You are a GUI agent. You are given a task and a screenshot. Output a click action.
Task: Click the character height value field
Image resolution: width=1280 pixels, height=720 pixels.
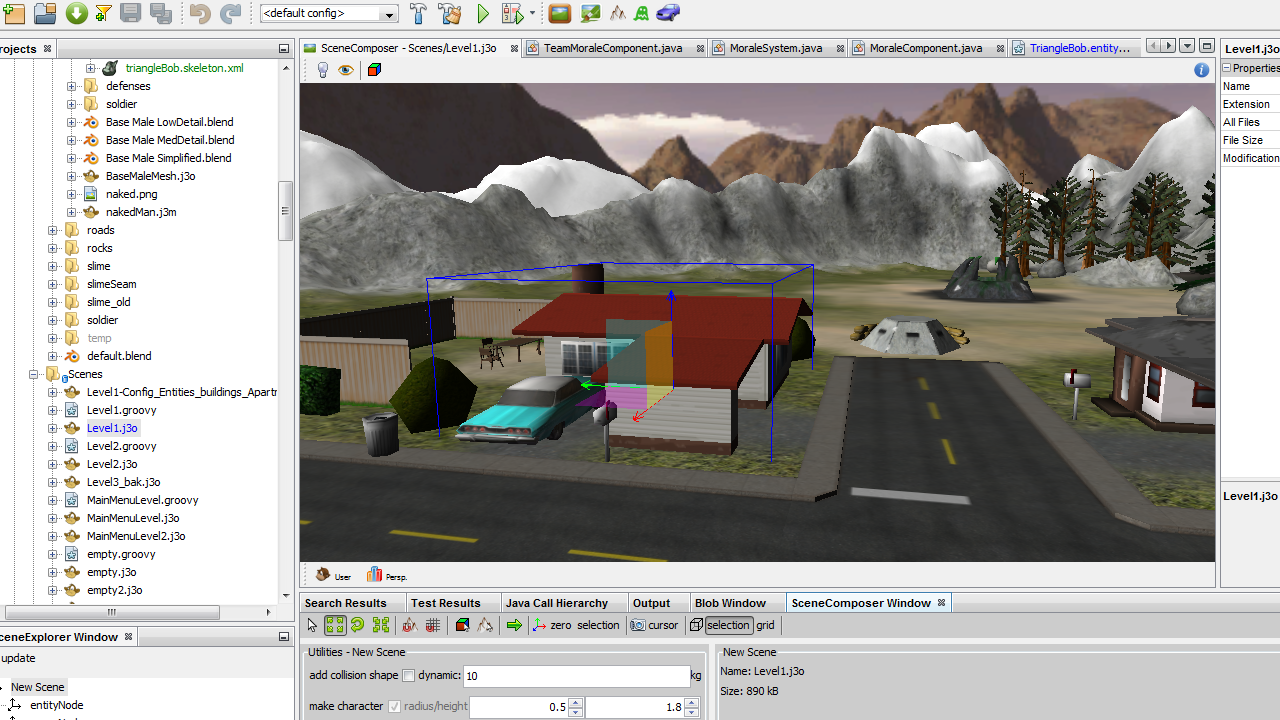(634, 707)
